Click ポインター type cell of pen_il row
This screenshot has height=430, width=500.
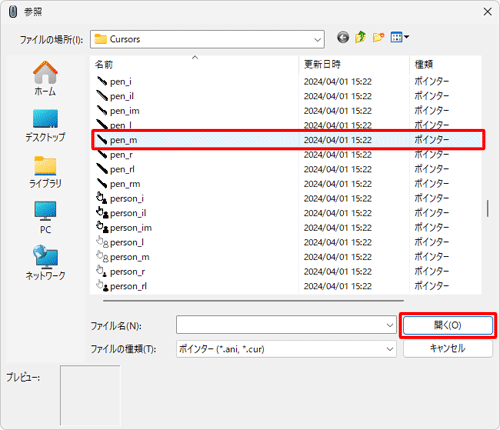coord(432,96)
